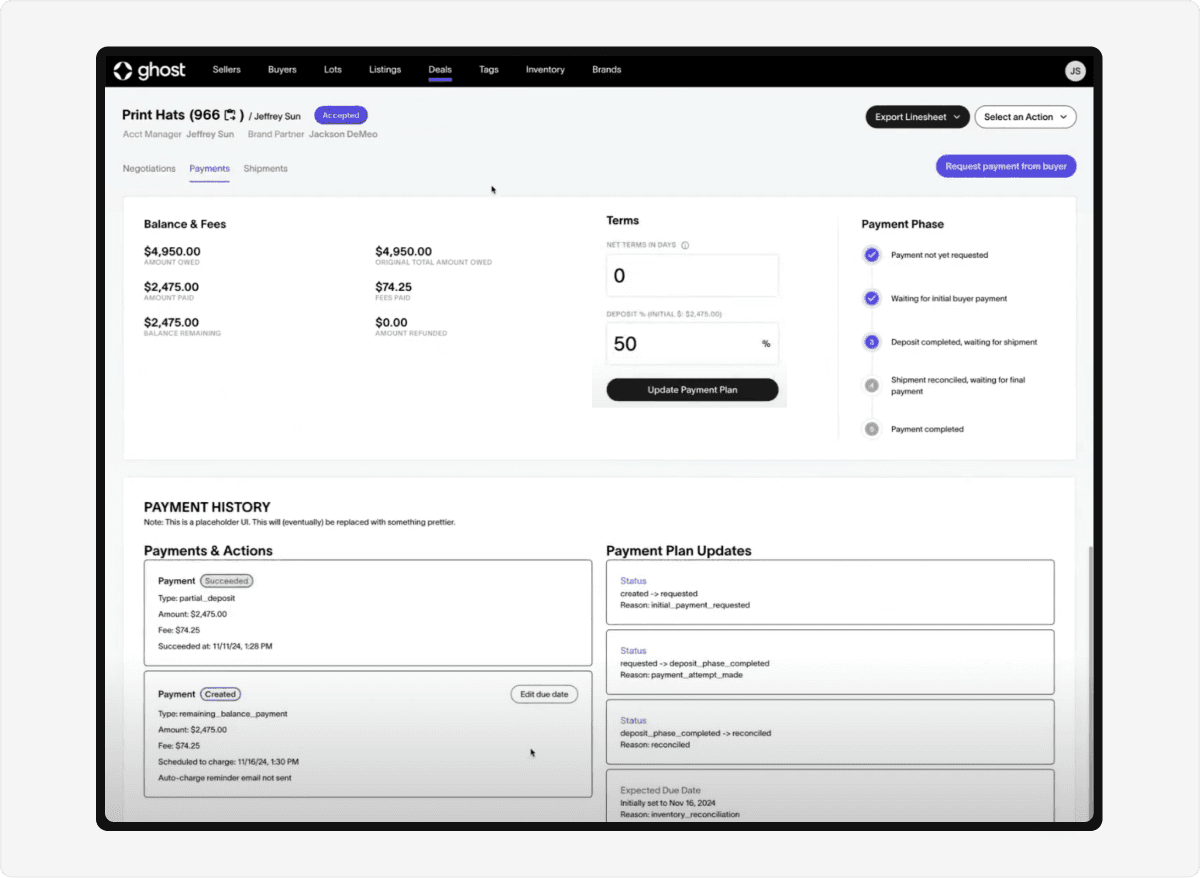
Task: Click the Edit due date button
Action: click(544, 694)
